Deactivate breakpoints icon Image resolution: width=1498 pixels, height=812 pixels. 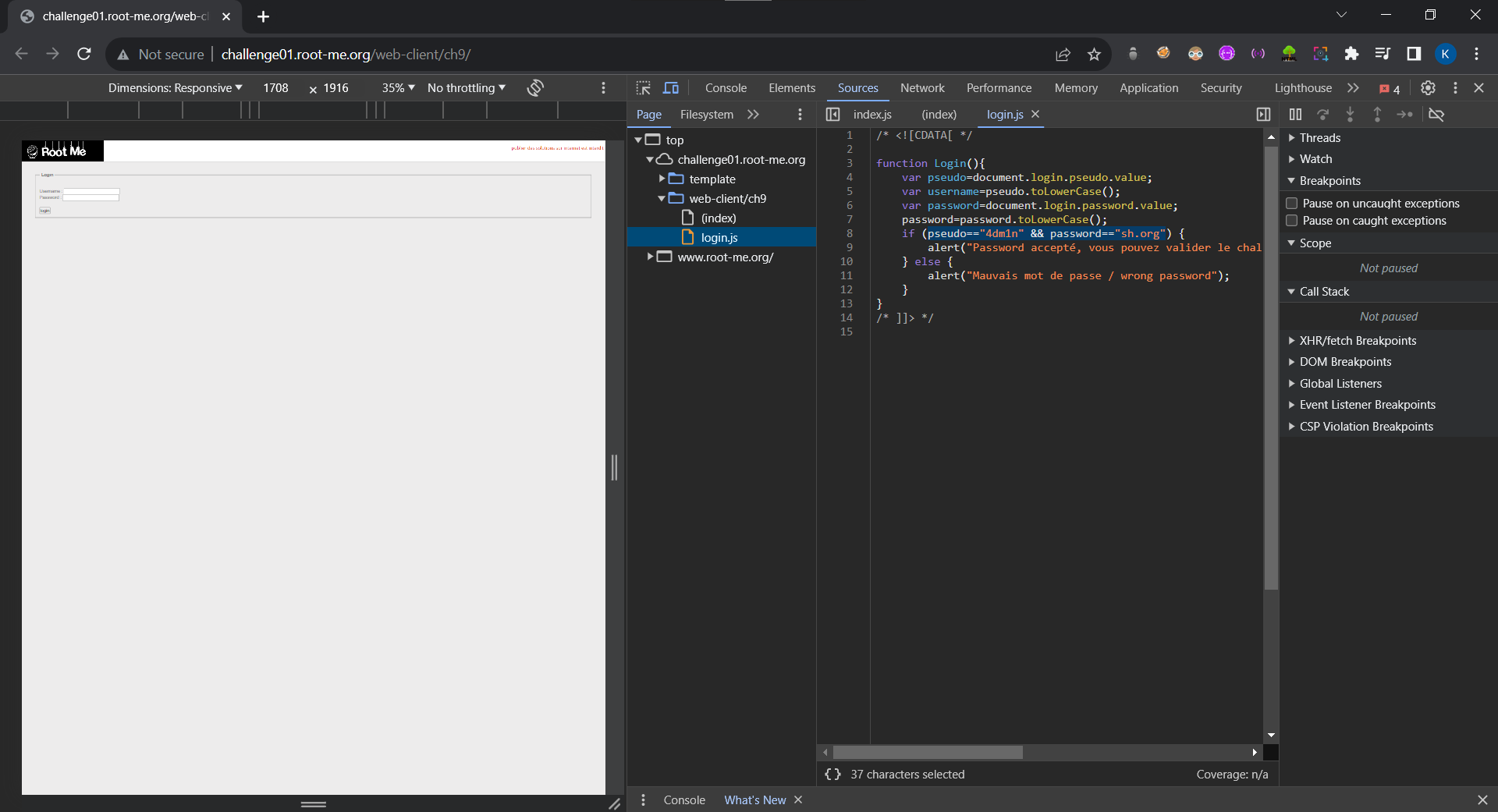click(x=1436, y=115)
